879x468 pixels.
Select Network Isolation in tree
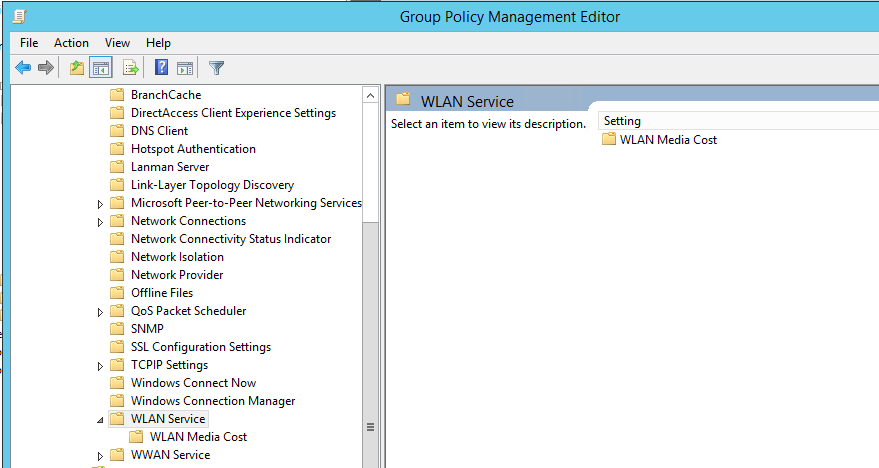point(177,257)
